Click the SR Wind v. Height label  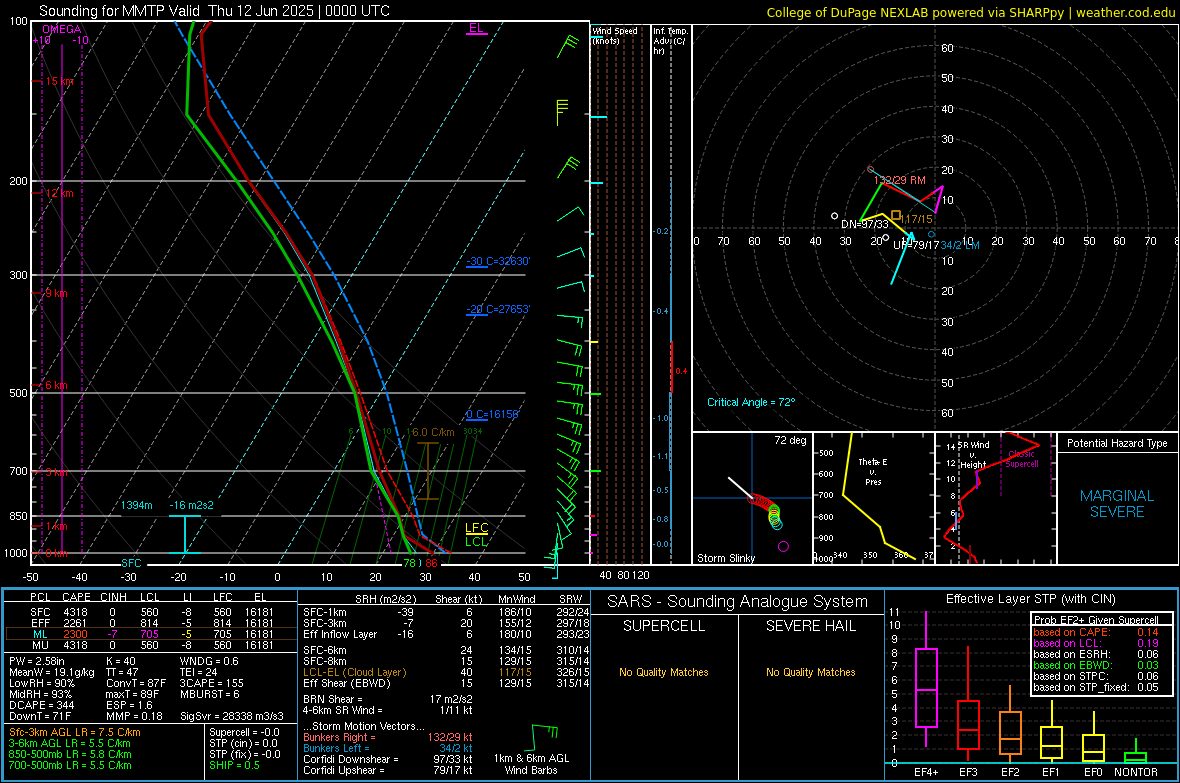click(x=973, y=455)
